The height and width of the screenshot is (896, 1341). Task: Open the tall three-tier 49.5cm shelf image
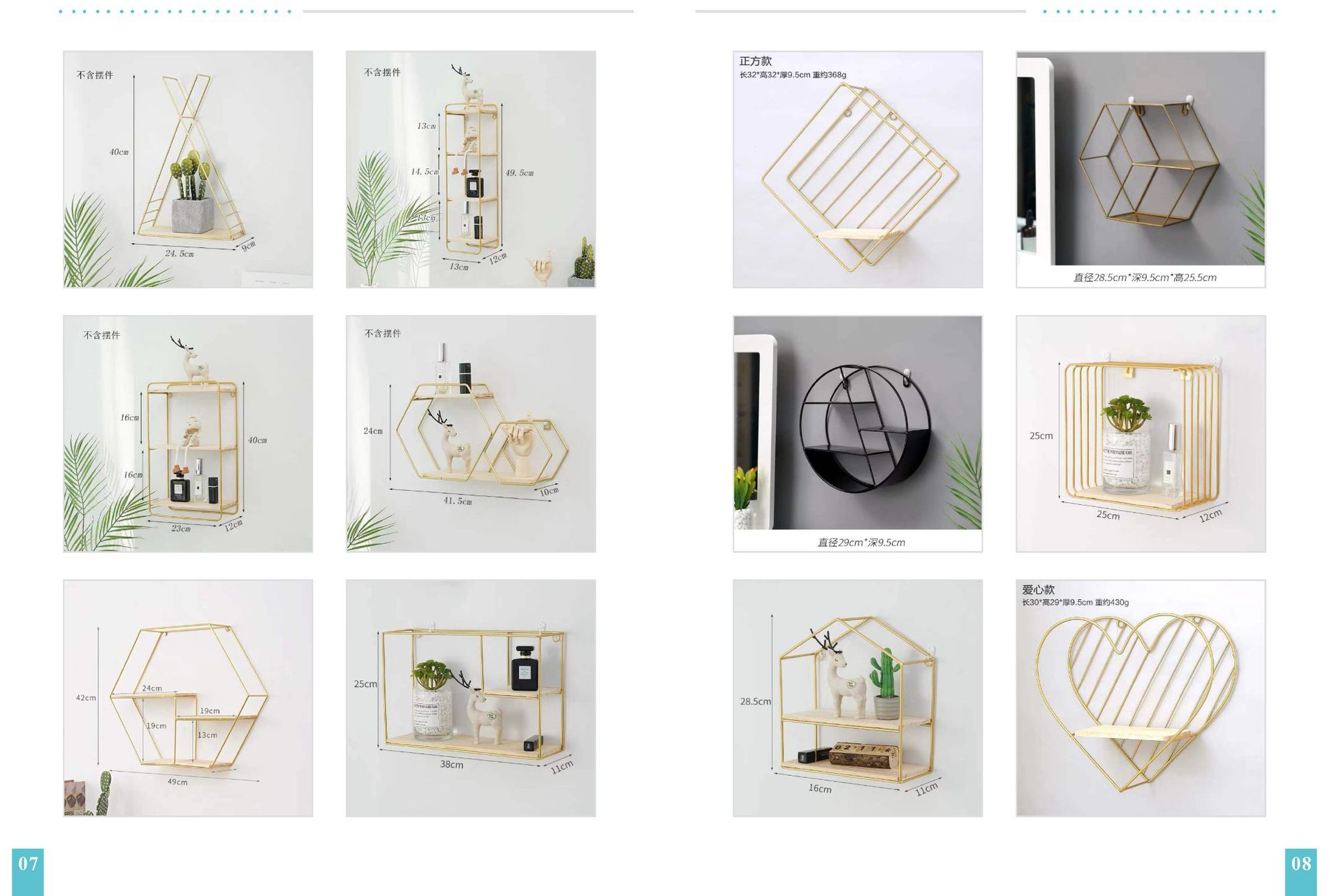pos(471,169)
